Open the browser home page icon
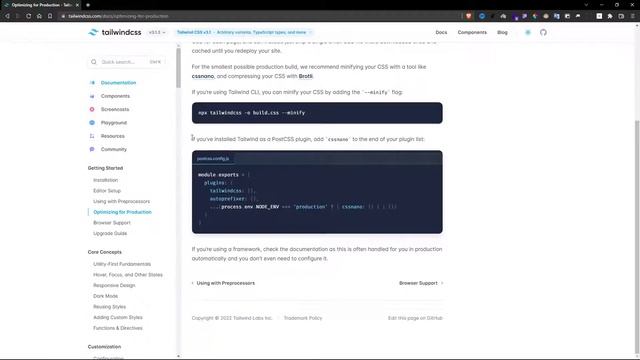The image size is (640, 360). tap(39, 16)
